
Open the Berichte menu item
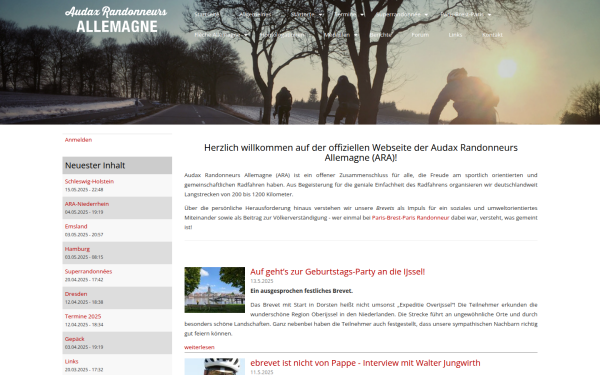pyautogui.click(x=381, y=35)
